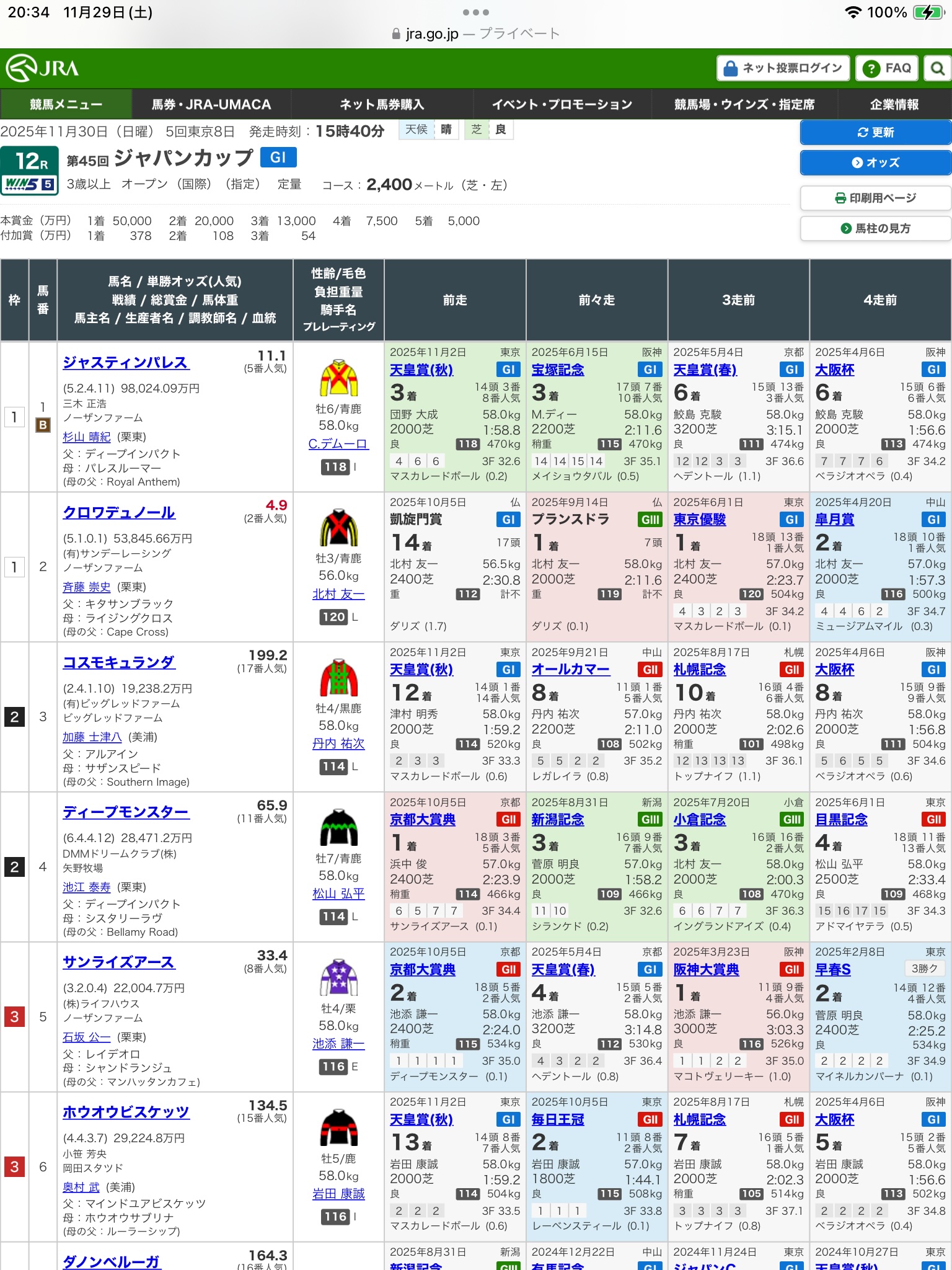
Task: Open ディープモンスター 京都大賞典 race result
Action: (x=423, y=820)
